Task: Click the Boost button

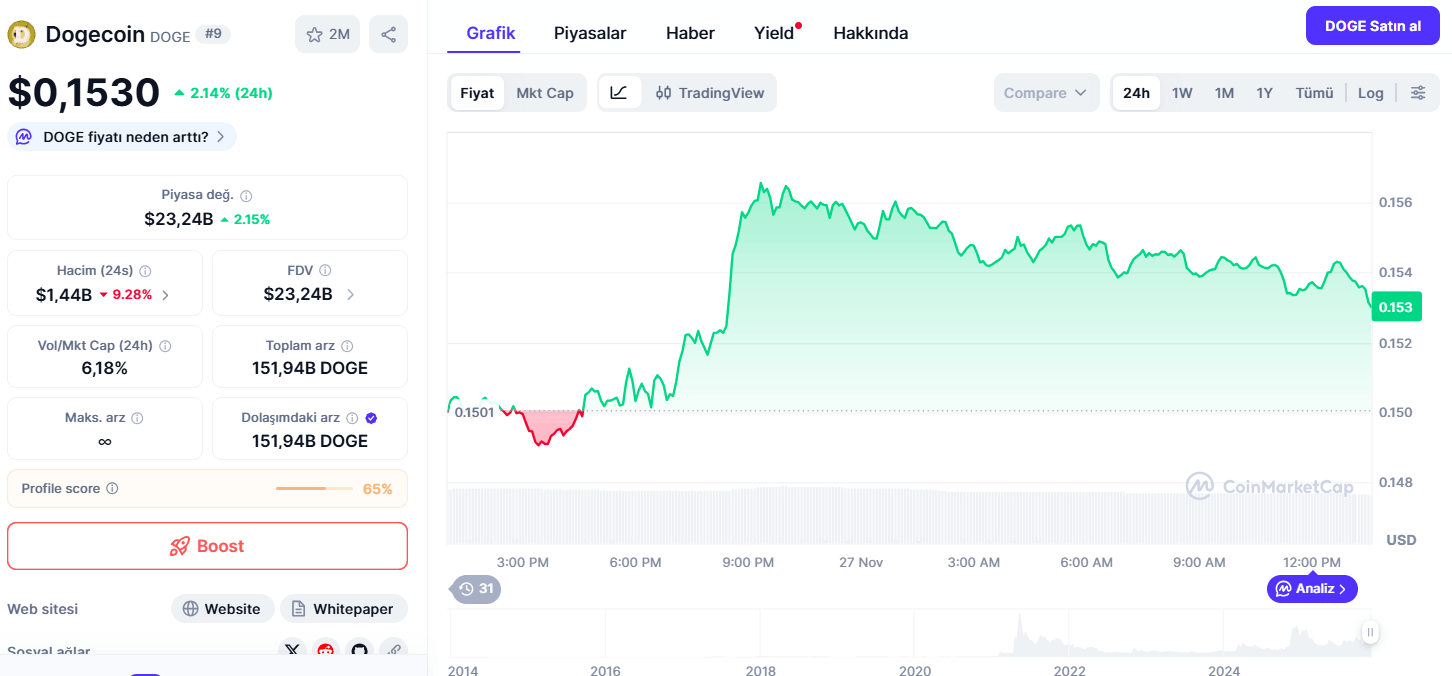Action: click(207, 546)
